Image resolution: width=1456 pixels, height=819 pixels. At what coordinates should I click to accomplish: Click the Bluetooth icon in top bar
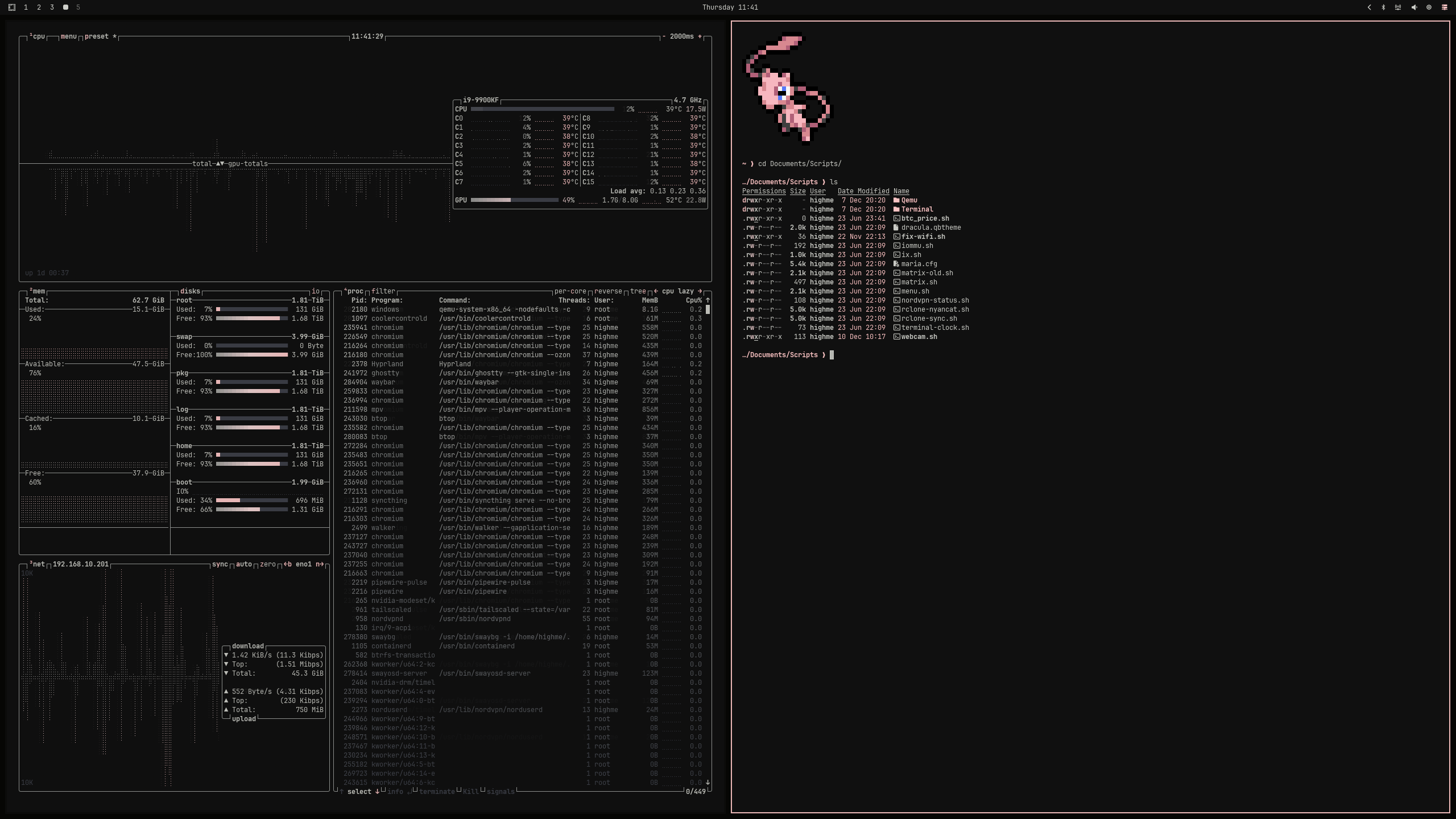pos(1383,7)
